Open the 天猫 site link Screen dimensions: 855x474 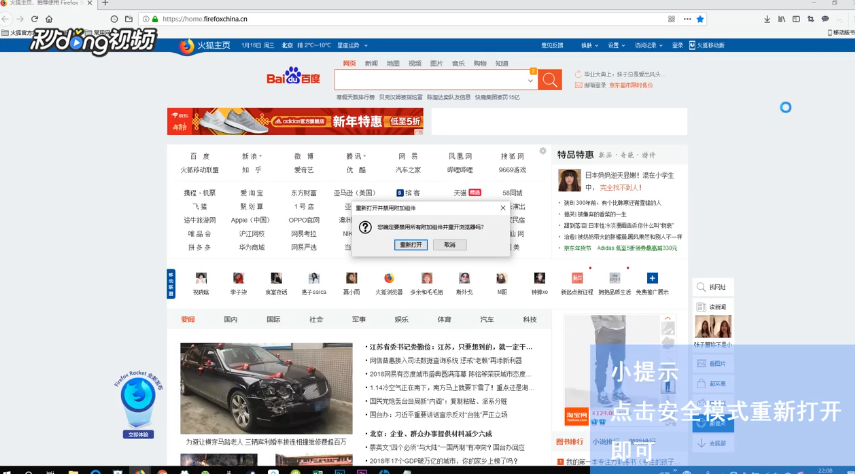point(460,193)
